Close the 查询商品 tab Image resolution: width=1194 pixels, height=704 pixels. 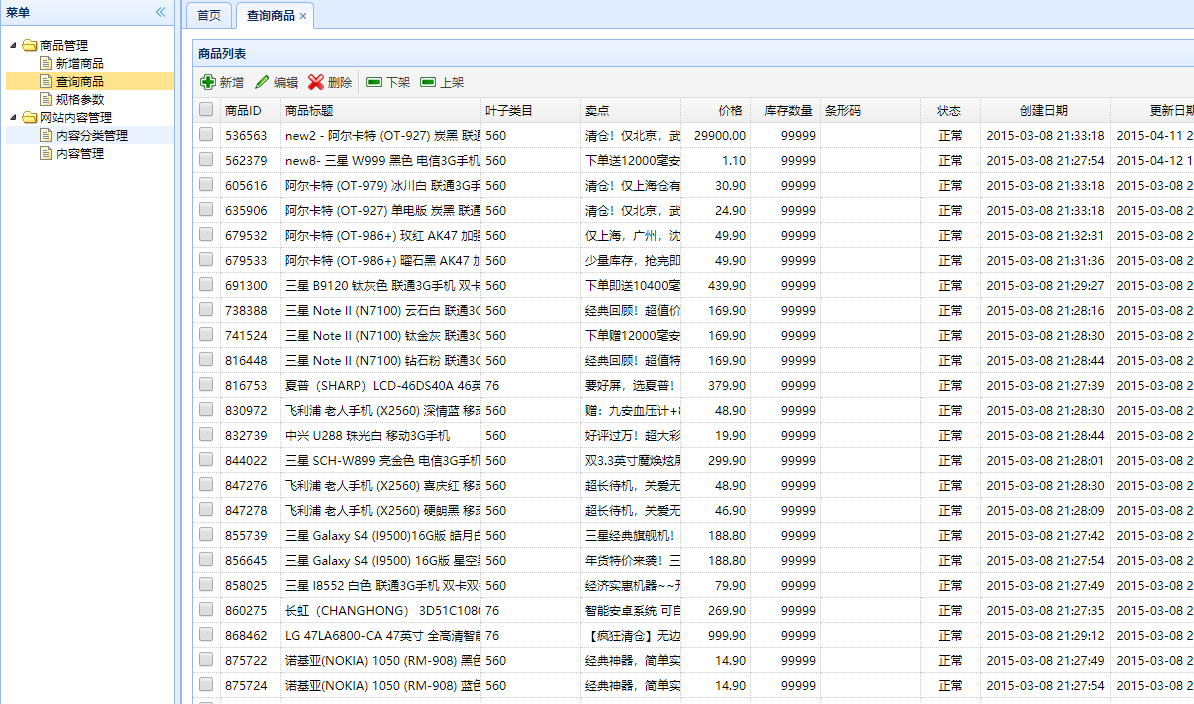pyautogui.click(x=303, y=16)
